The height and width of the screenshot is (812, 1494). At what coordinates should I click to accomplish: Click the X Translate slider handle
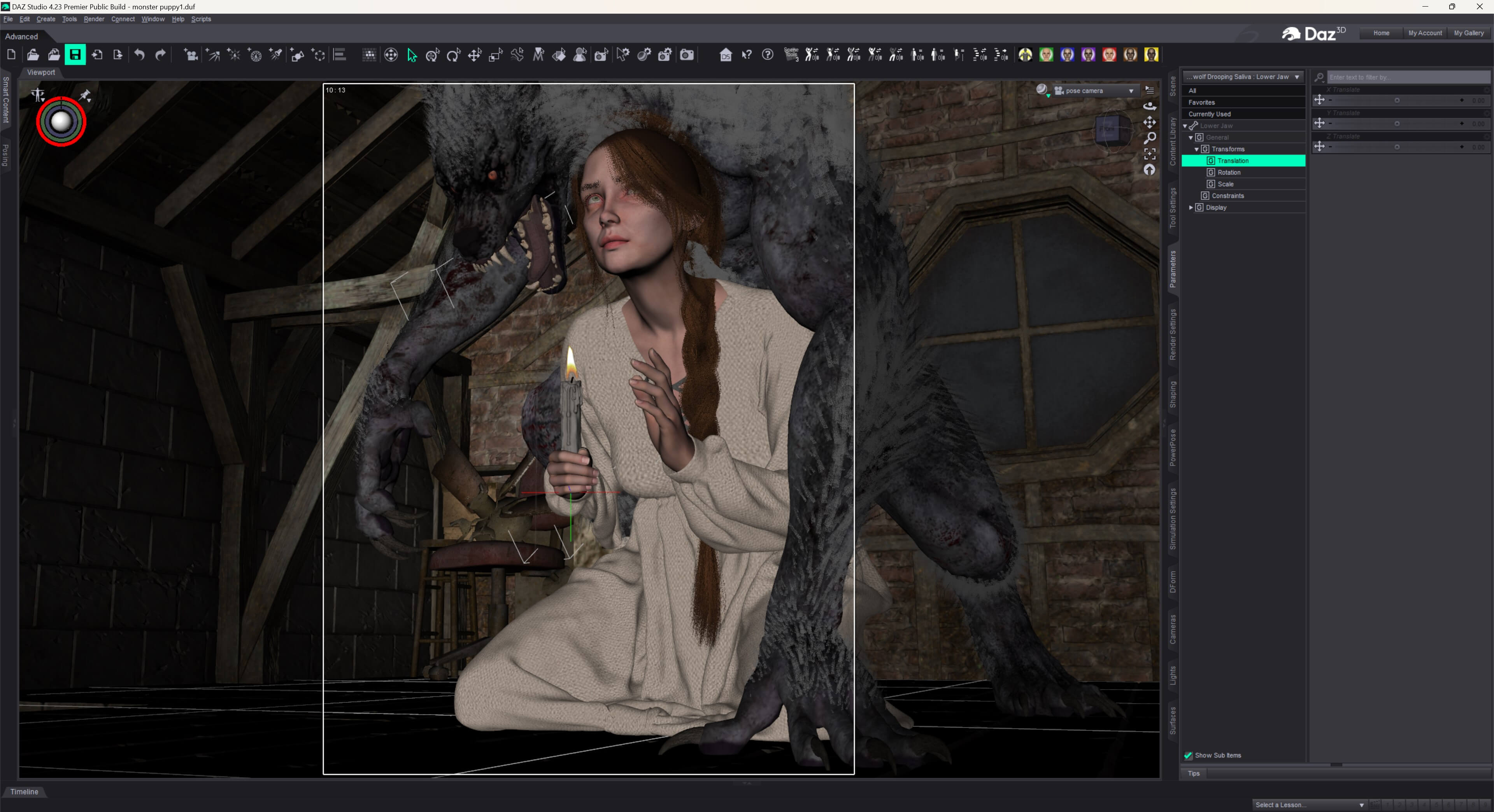[x=1397, y=100]
